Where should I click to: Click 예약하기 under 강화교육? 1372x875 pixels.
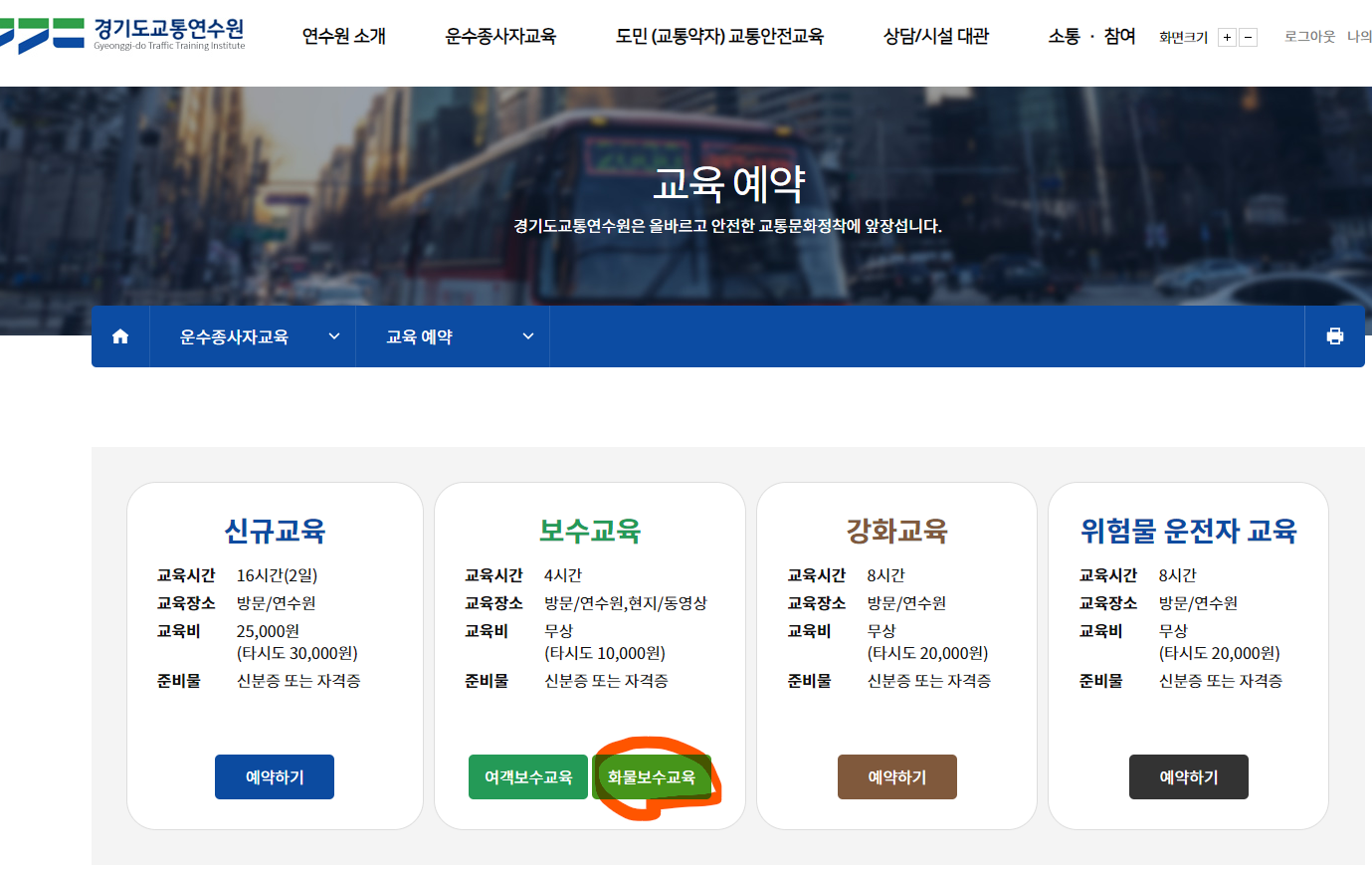[x=896, y=776]
